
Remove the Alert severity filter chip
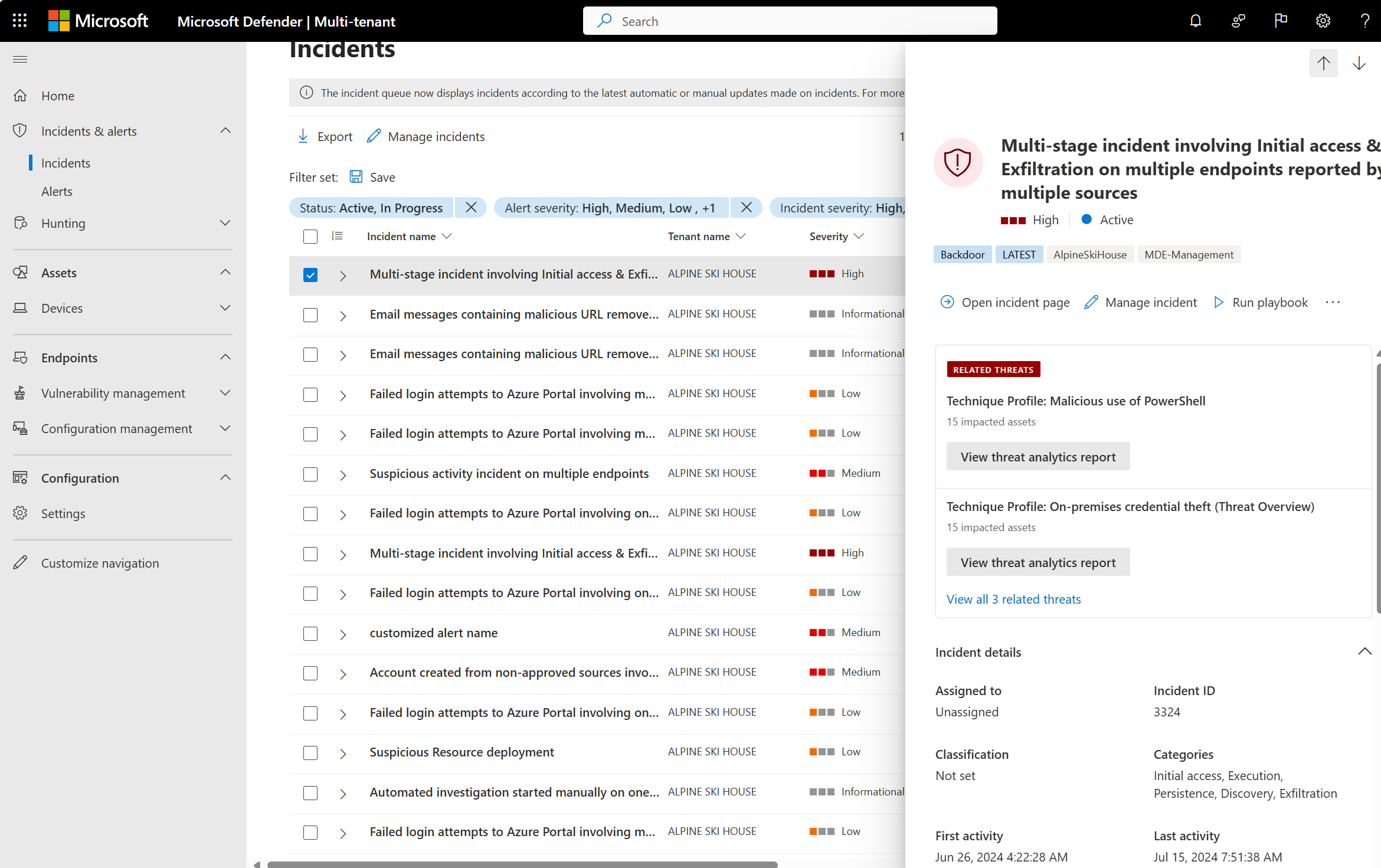[x=746, y=208]
